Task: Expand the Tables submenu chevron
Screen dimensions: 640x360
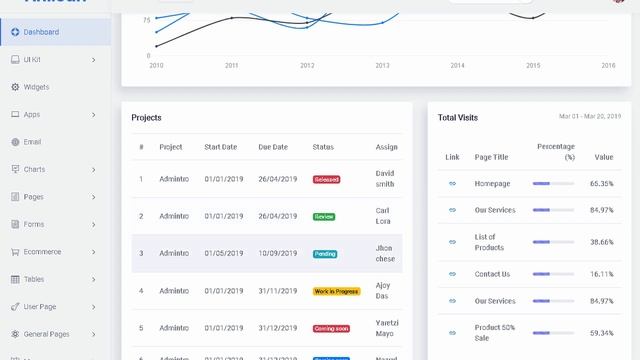Action: [93, 280]
